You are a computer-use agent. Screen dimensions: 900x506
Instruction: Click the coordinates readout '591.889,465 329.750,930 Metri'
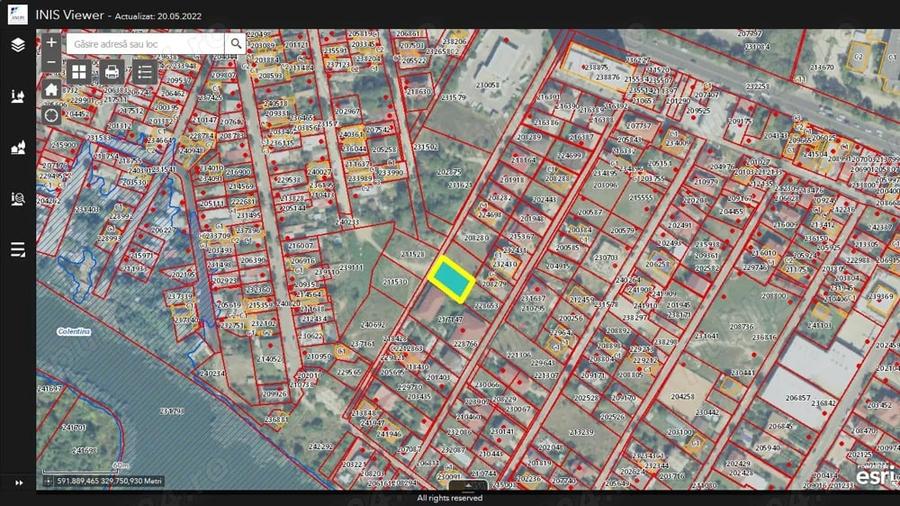109,481
